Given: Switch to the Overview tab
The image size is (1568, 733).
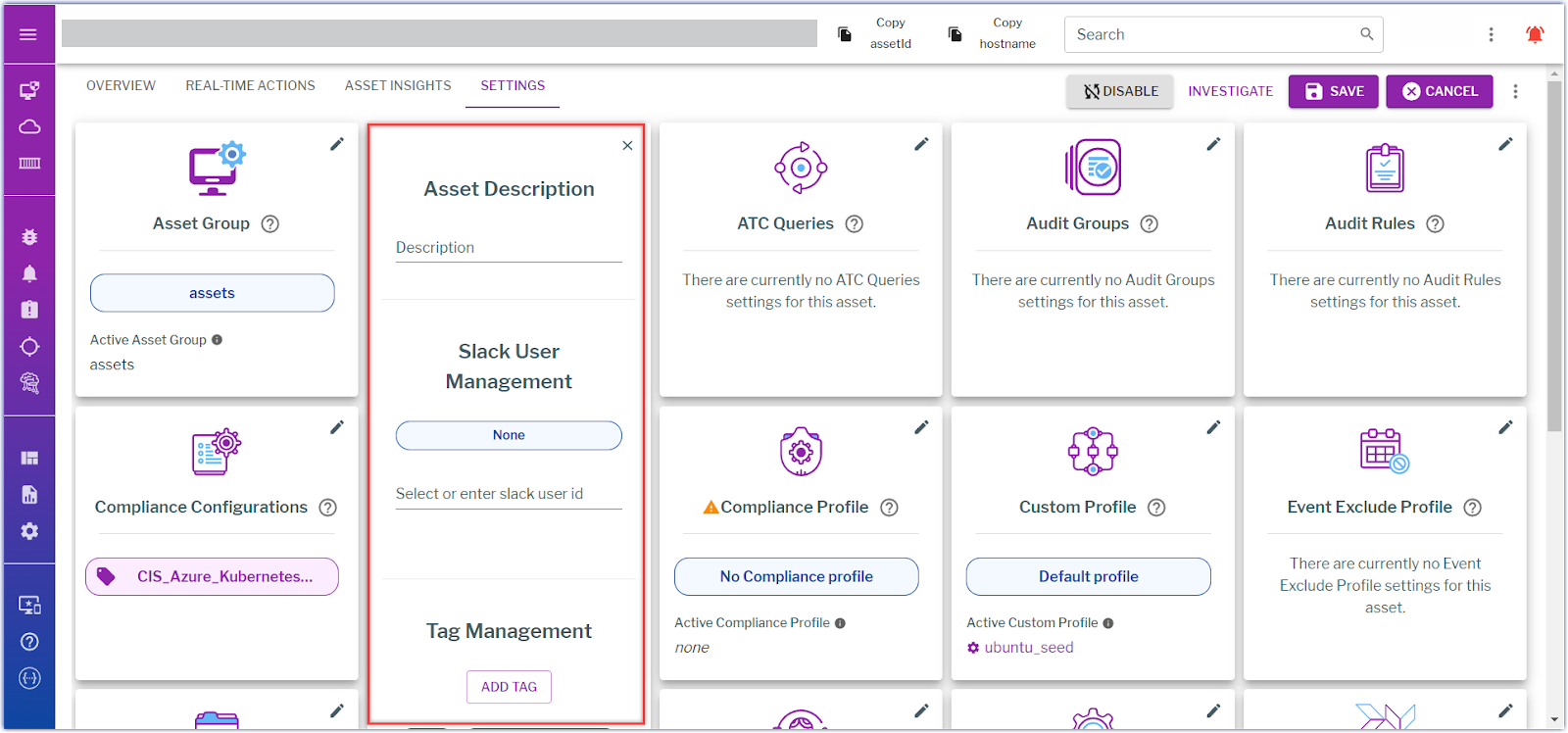Looking at the screenshot, I should [121, 85].
